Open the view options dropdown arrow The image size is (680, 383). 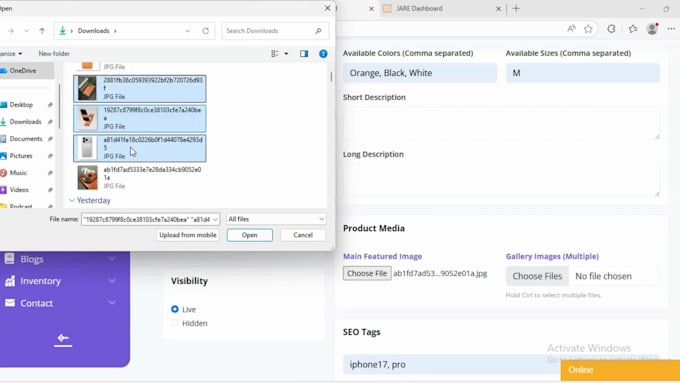(286, 53)
